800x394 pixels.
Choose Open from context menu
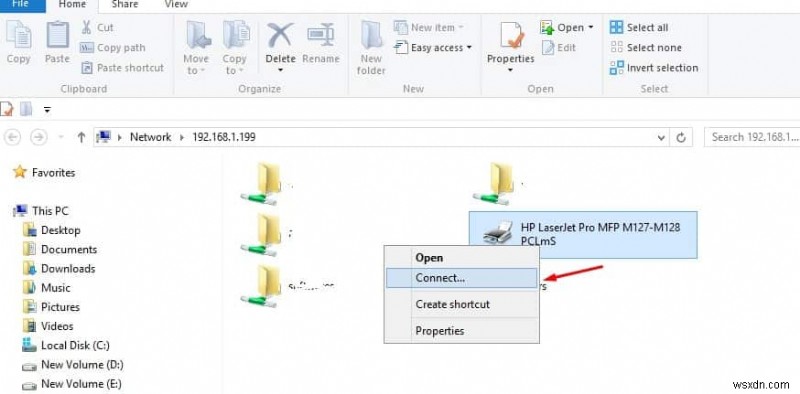[x=461, y=258]
